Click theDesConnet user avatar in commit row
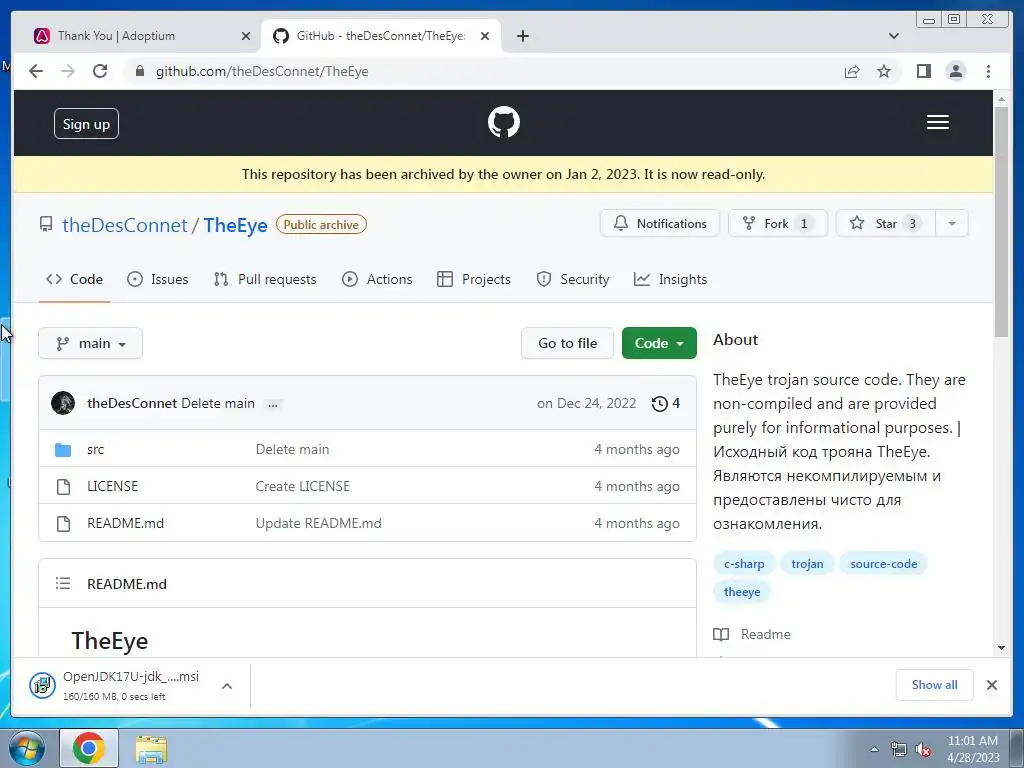 [63, 403]
